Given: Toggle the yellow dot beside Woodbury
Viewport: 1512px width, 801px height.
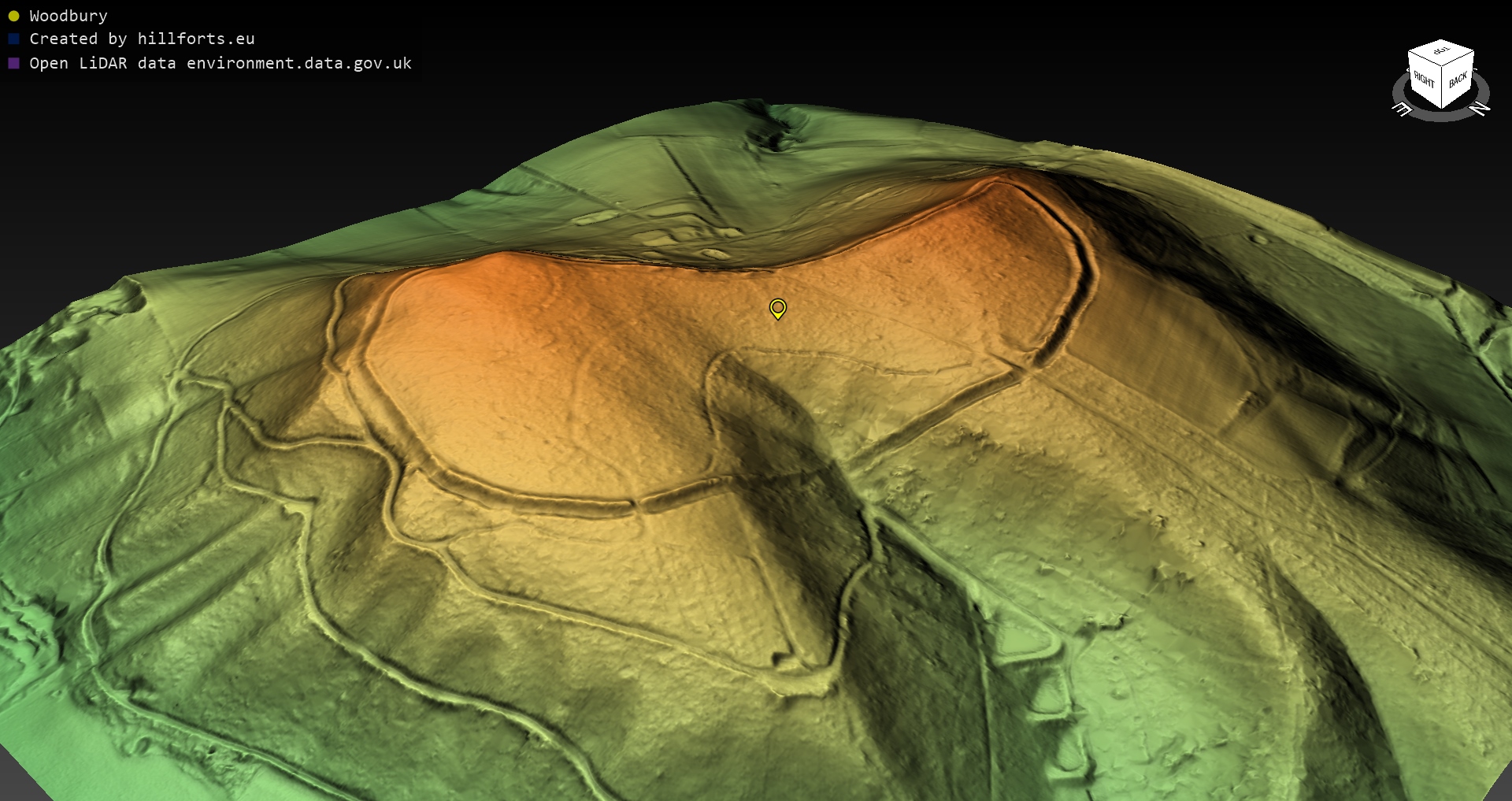Looking at the screenshot, I should tap(13, 16).
